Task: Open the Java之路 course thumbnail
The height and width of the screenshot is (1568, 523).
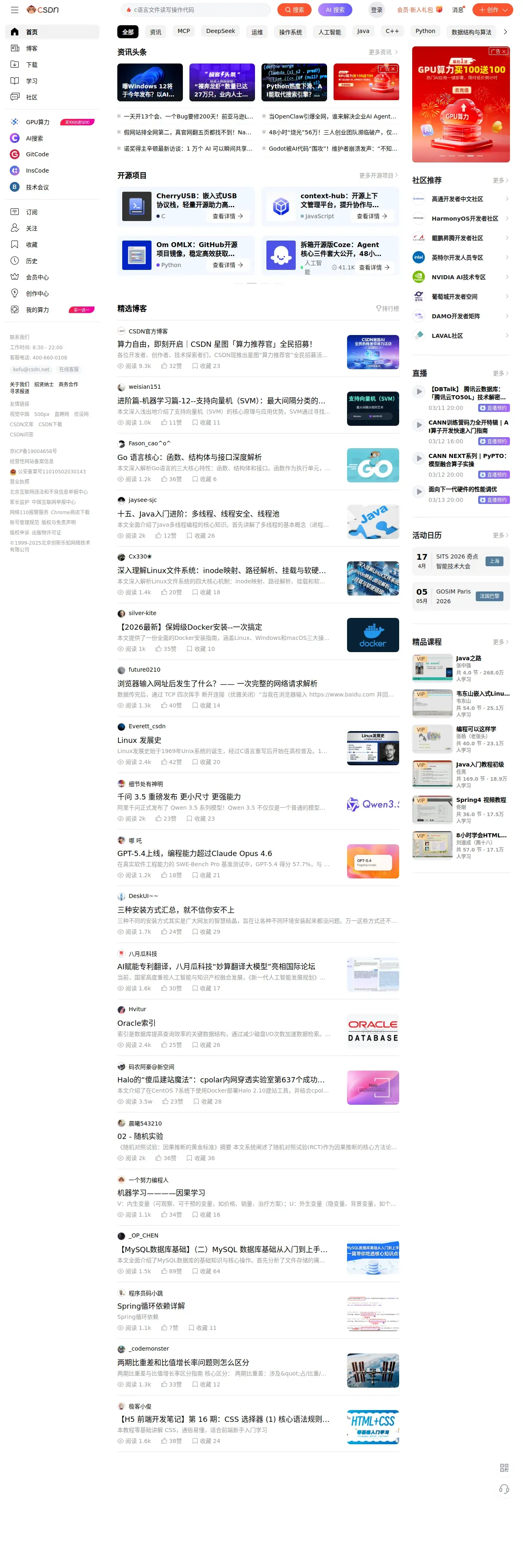Action: 432,668
